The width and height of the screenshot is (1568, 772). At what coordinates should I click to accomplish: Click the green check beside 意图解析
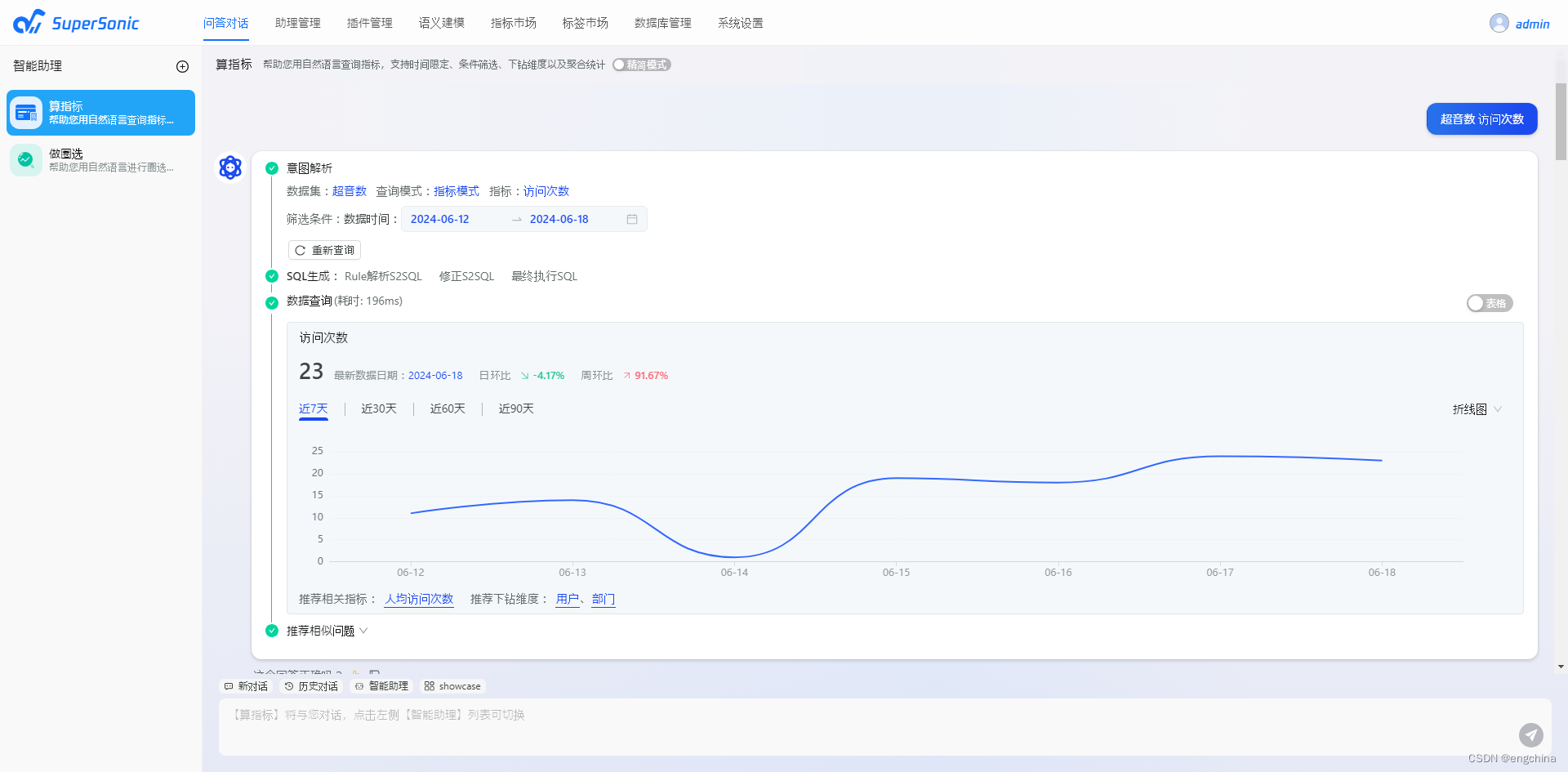click(x=272, y=168)
